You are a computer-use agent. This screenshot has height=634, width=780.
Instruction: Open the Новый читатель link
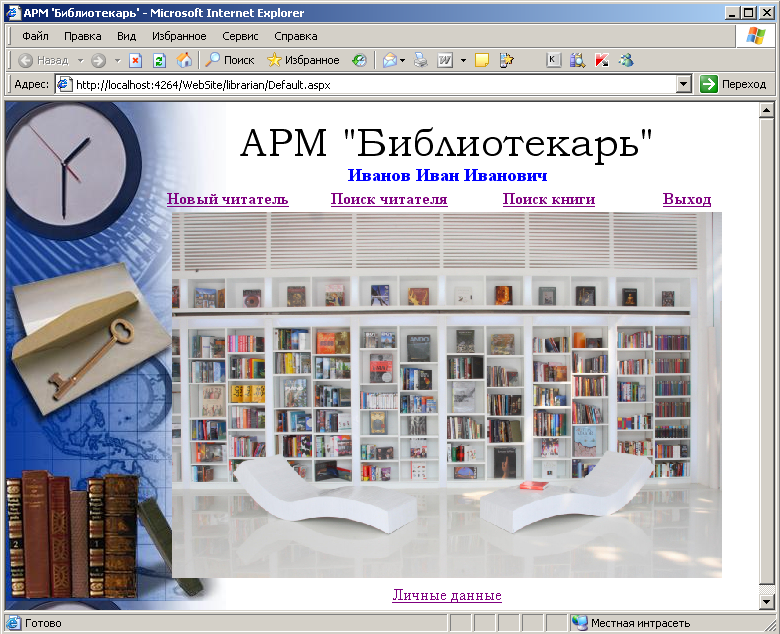[x=227, y=199]
